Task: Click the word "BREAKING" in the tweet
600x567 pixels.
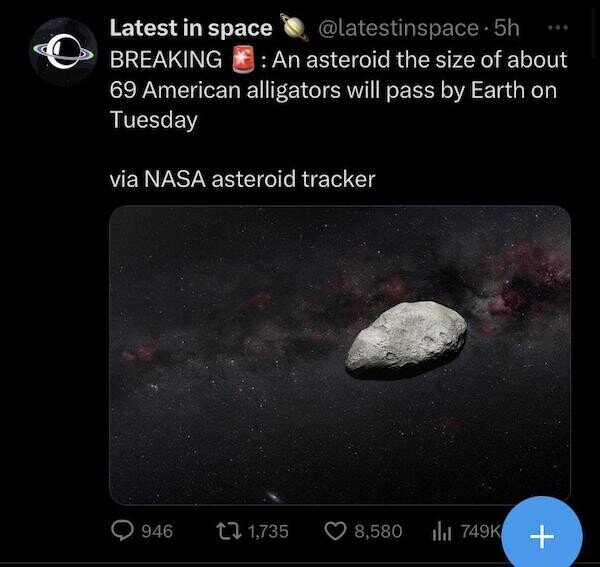Action: click(x=165, y=59)
